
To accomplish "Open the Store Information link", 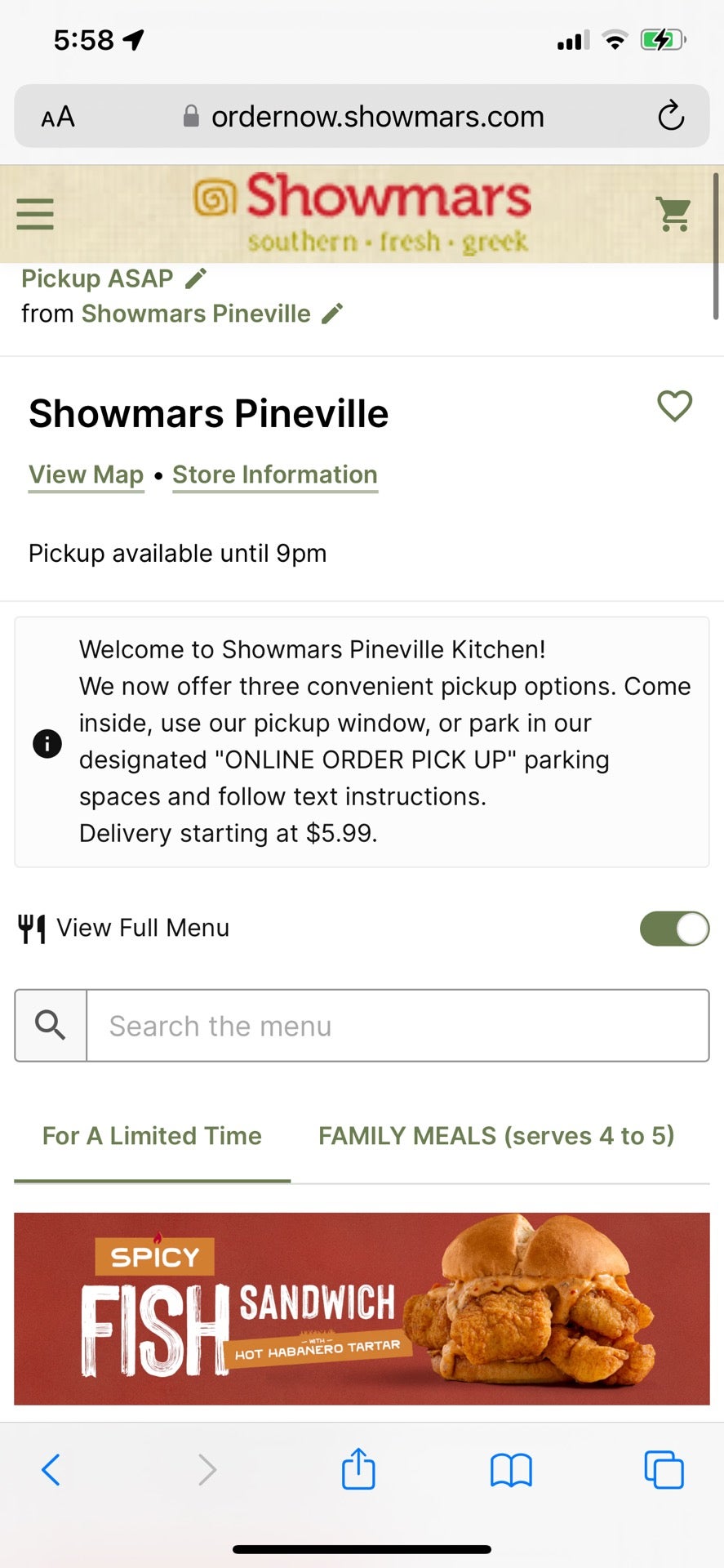I will click(x=275, y=474).
